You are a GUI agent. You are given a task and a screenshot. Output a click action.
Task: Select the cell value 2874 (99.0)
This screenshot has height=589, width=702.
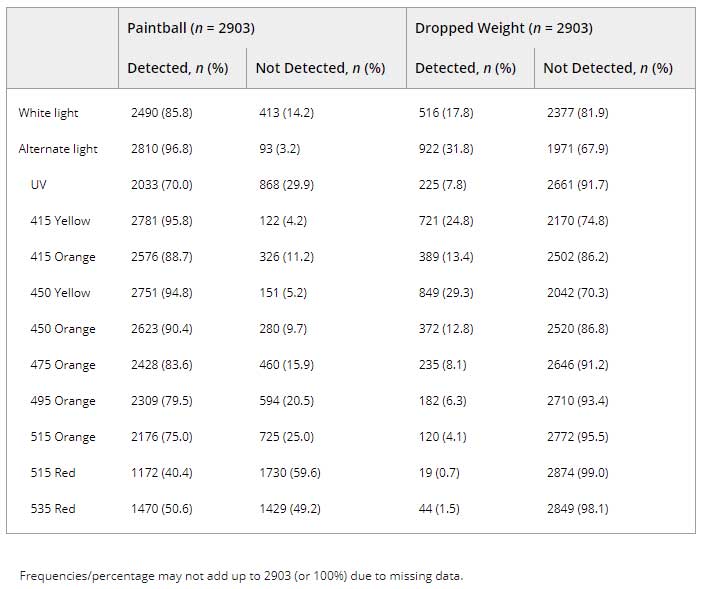[x=578, y=473]
